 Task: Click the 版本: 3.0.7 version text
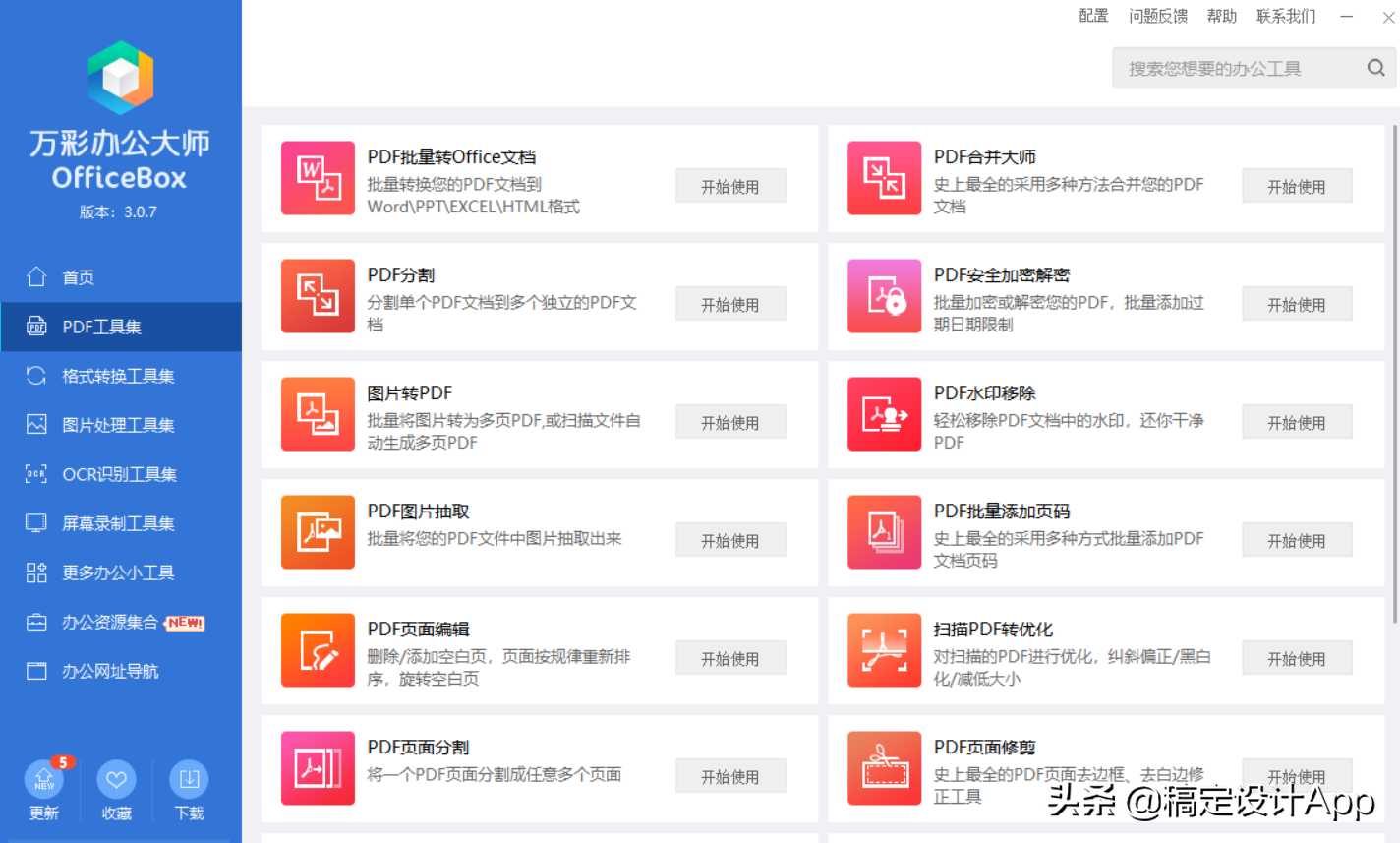118,211
